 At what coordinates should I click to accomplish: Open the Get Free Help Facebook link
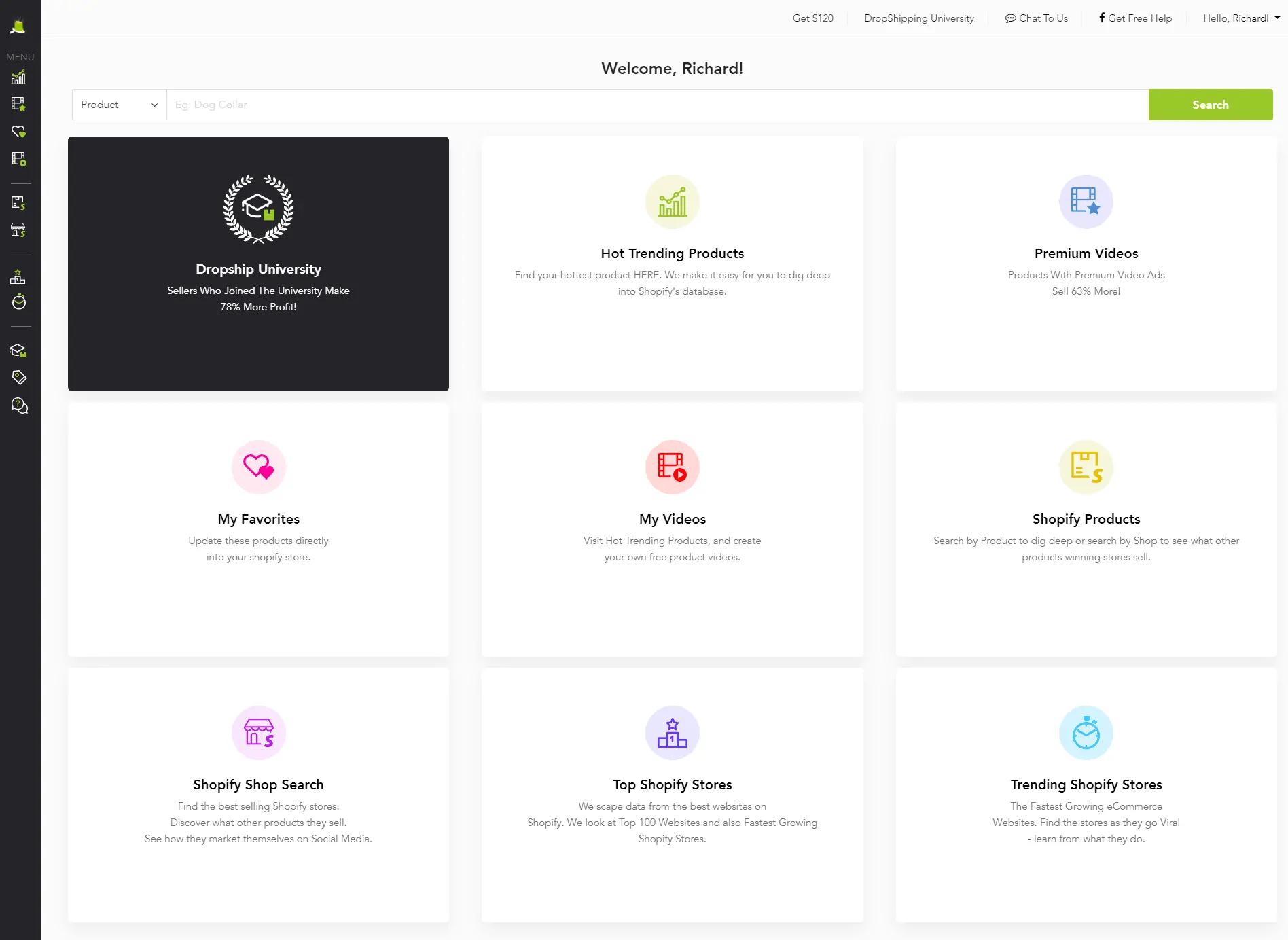1135,18
